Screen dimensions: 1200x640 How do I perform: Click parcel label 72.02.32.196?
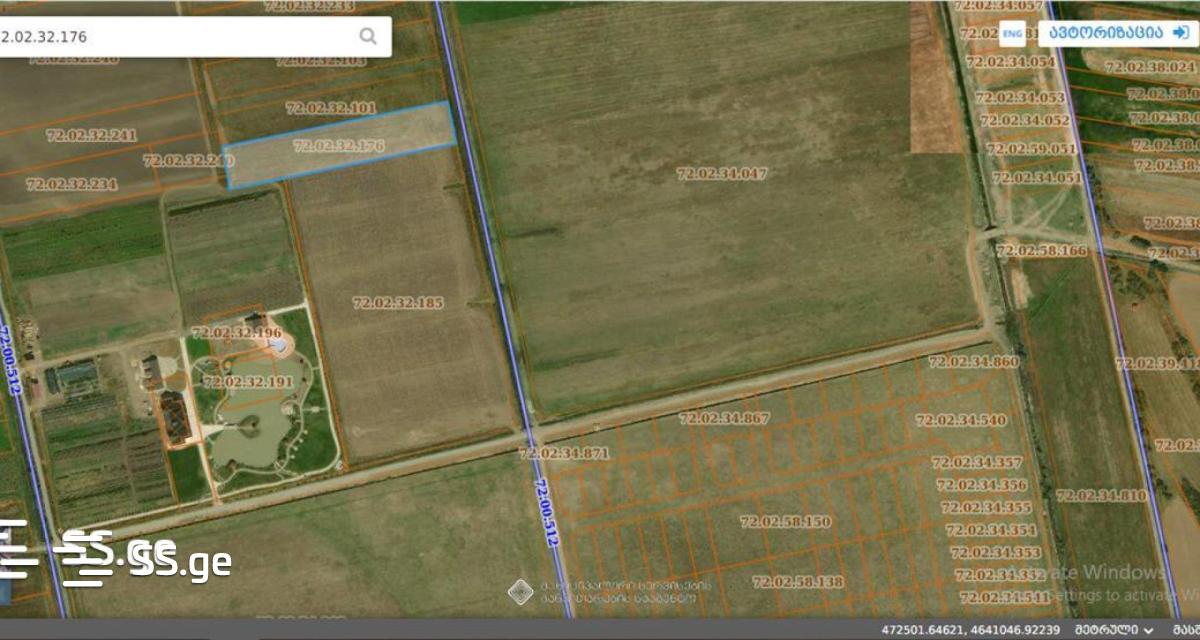[236, 332]
